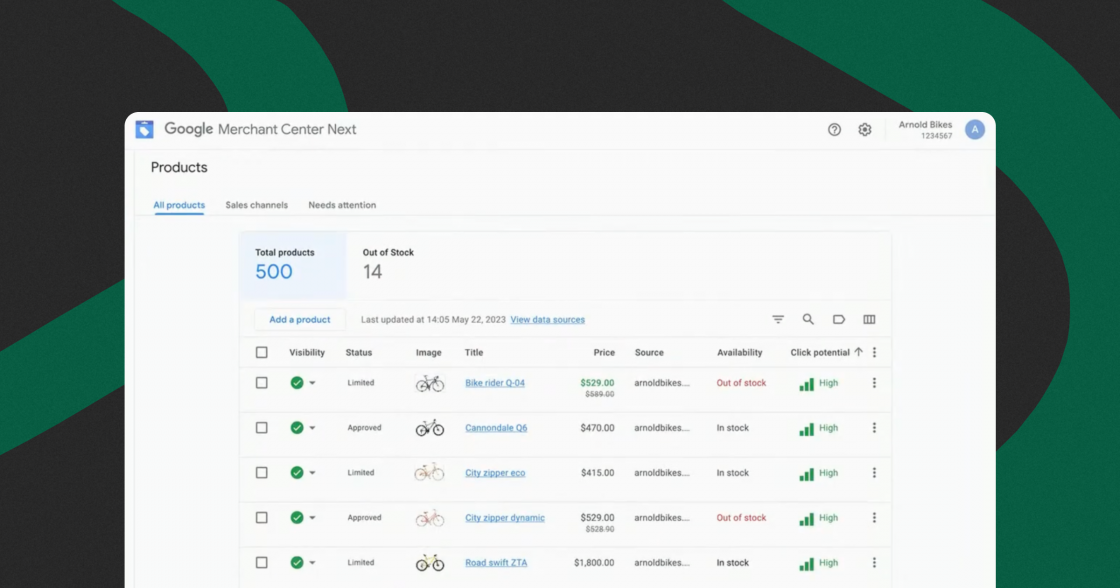The height and width of the screenshot is (588, 1120).
Task: Open the three-dot menu for City zipper eco
Action: [x=874, y=473]
